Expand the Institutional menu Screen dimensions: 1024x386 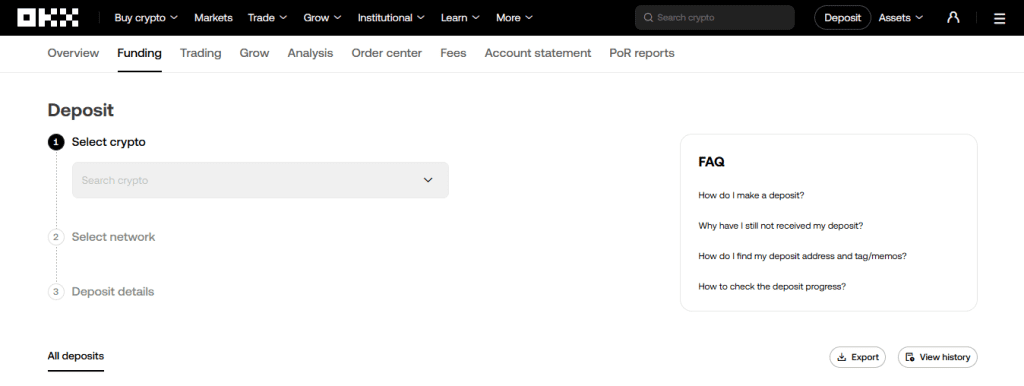point(391,18)
